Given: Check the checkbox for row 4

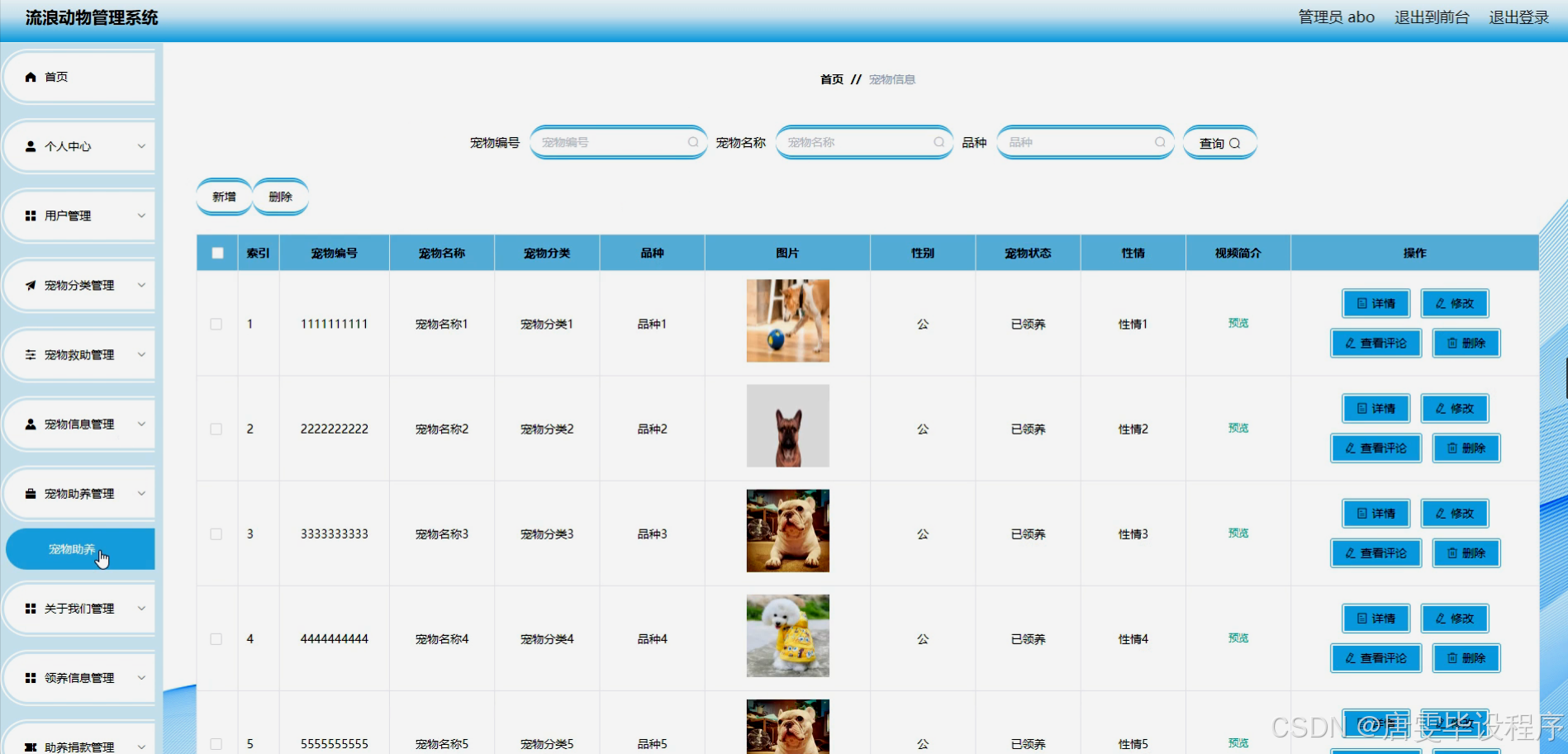Looking at the screenshot, I should click(x=216, y=638).
